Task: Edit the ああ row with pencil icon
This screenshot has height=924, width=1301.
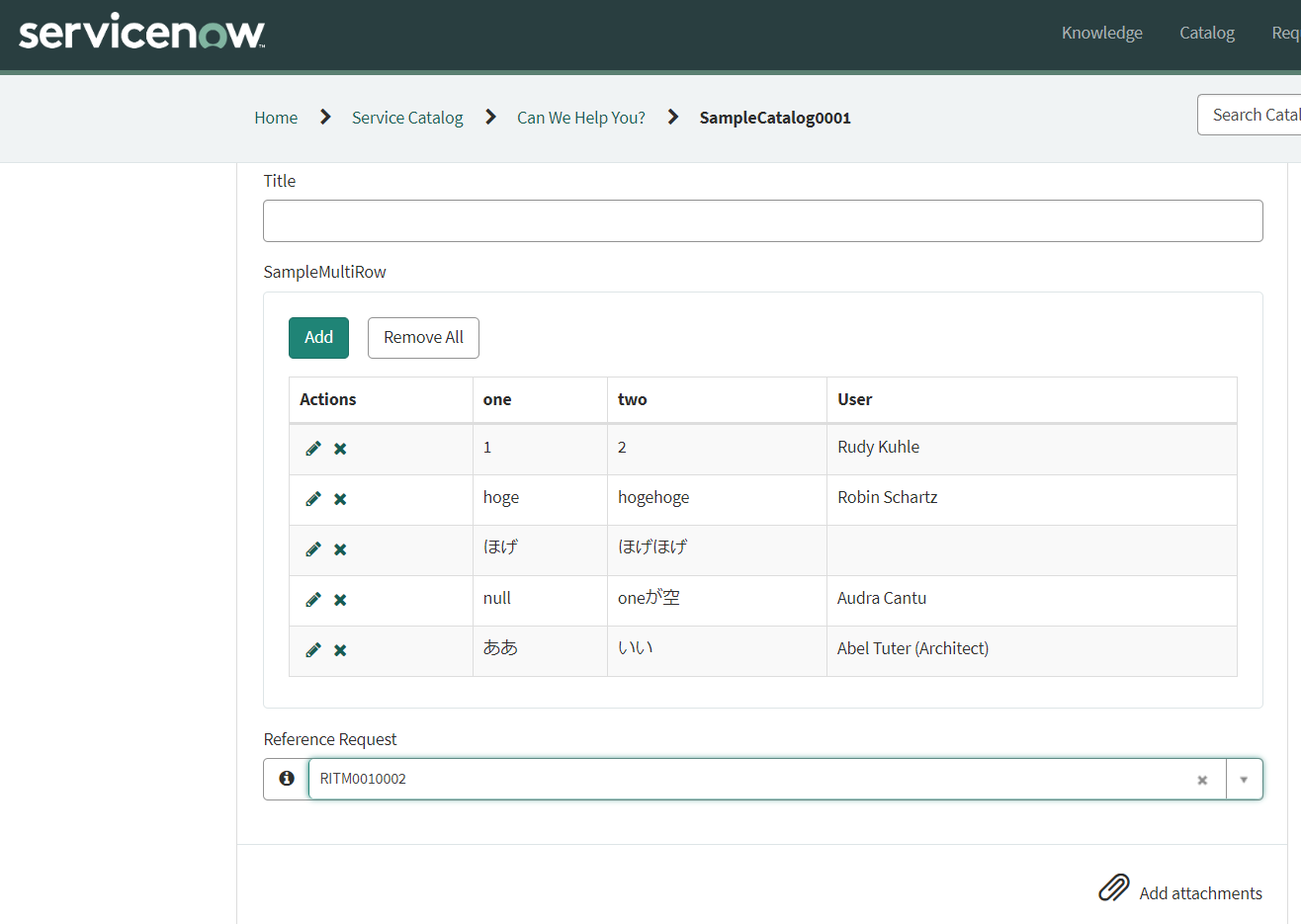Action: pyautogui.click(x=312, y=650)
